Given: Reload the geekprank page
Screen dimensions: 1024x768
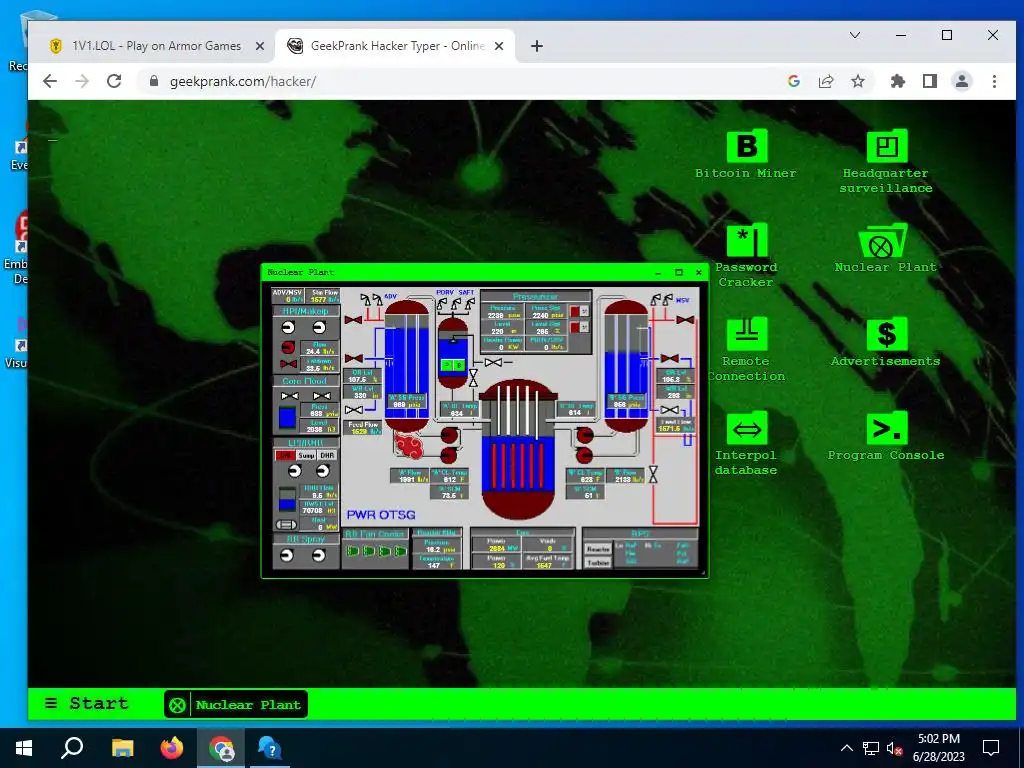Looking at the screenshot, I should point(114,81).
